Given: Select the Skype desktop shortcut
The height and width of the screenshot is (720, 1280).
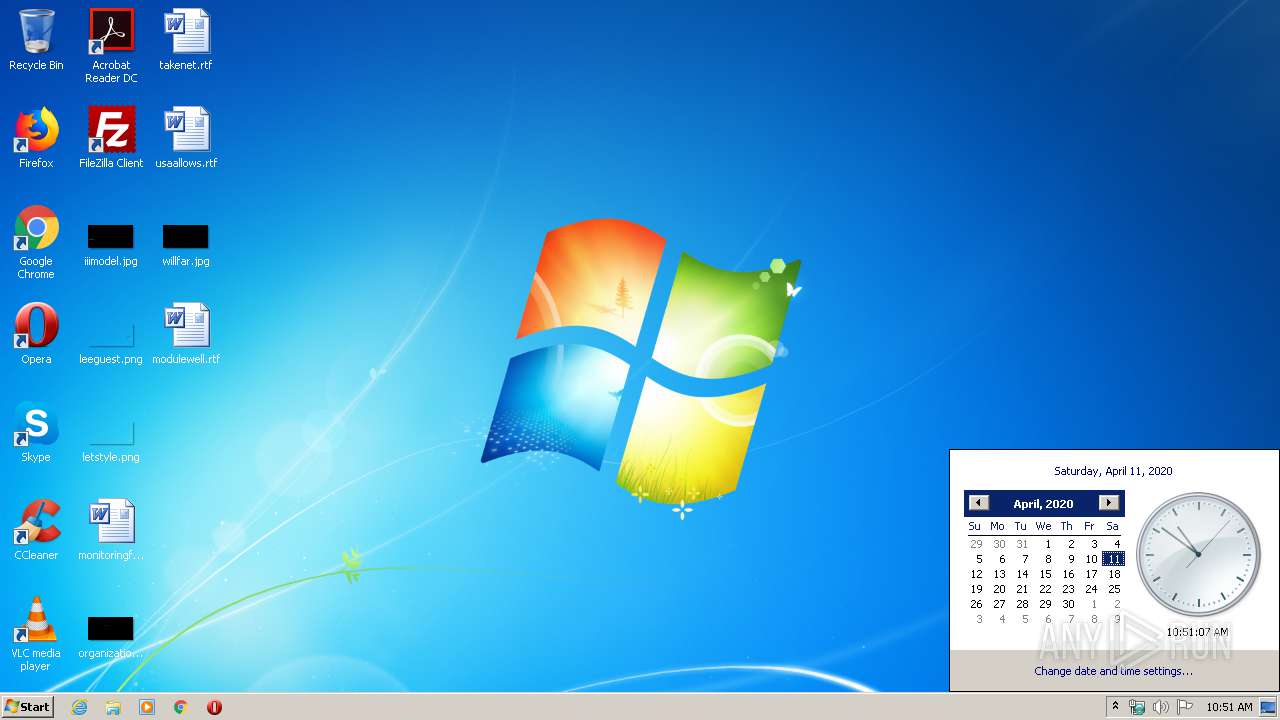Looking at the screenshot, I should 36,432.
